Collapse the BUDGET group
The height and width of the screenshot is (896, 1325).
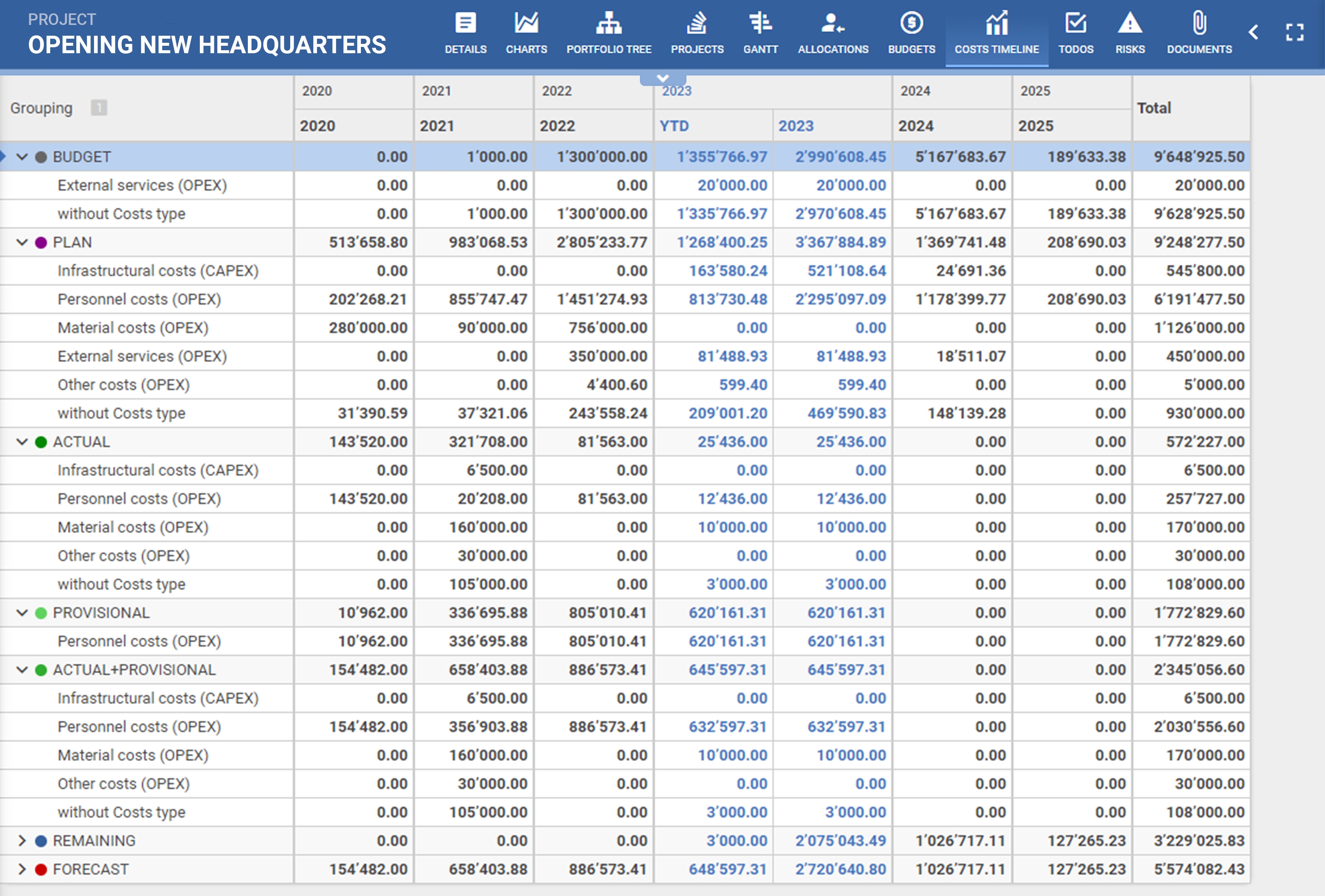(22, 157)
